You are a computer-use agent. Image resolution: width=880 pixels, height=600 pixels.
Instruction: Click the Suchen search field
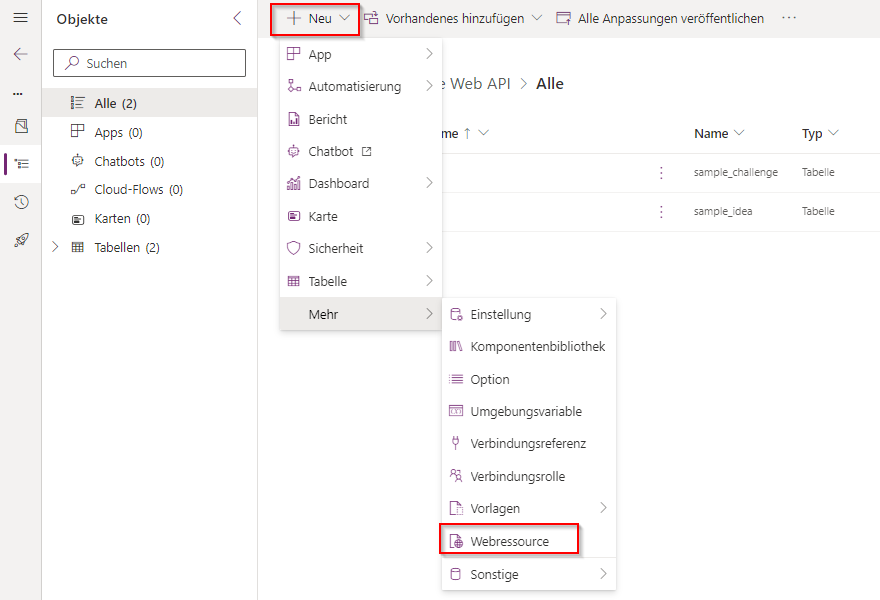click(150, 63)
